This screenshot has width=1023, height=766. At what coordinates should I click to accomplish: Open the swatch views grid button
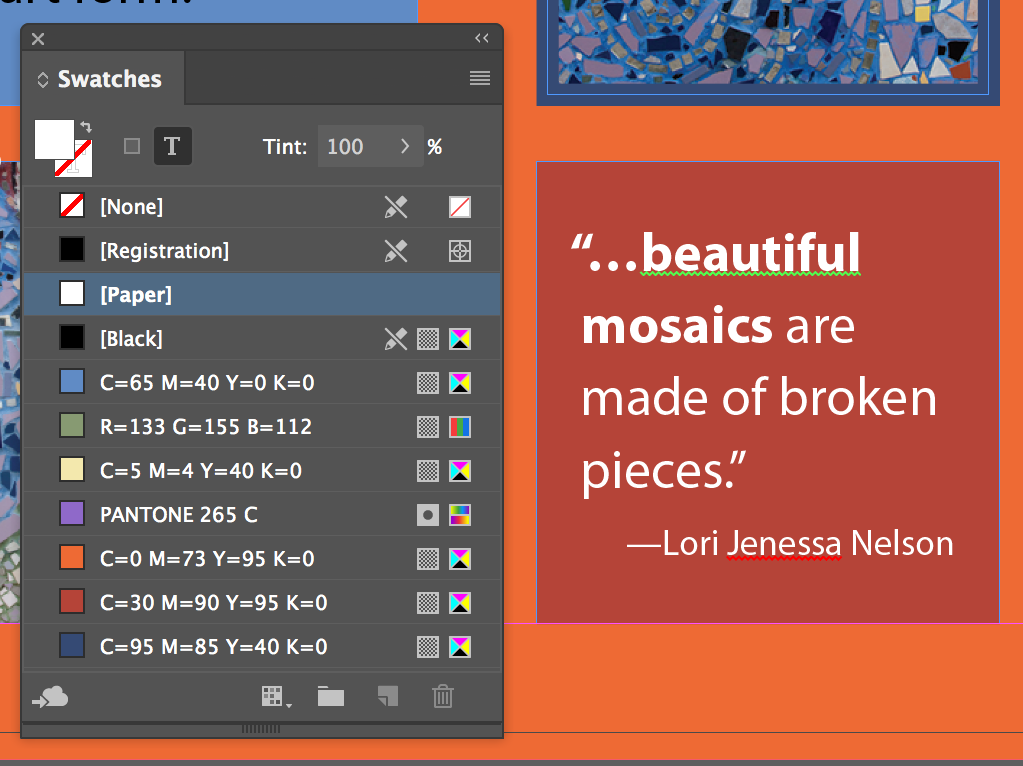point(277,697)
